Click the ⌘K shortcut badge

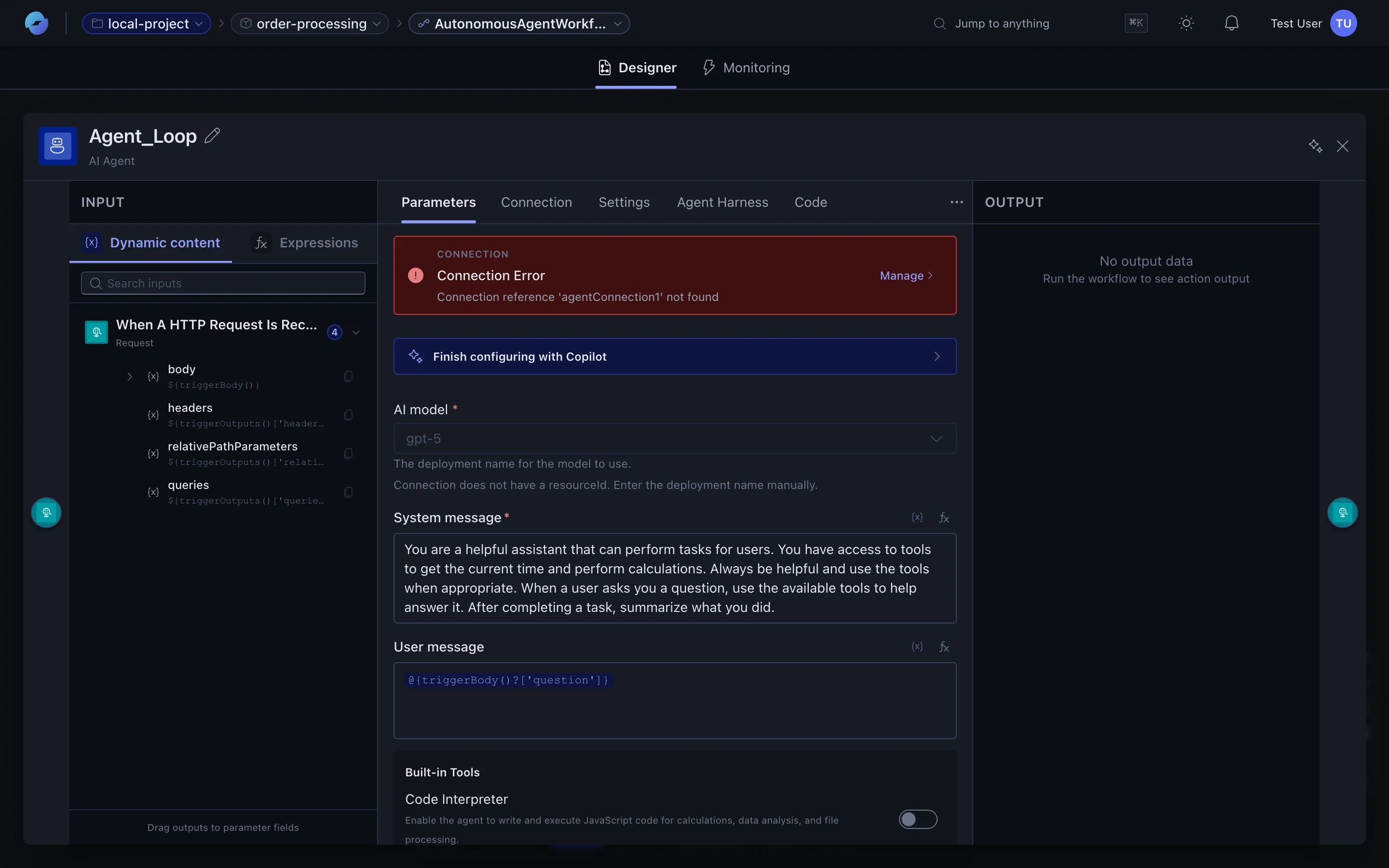click(x=1136, y=23)
